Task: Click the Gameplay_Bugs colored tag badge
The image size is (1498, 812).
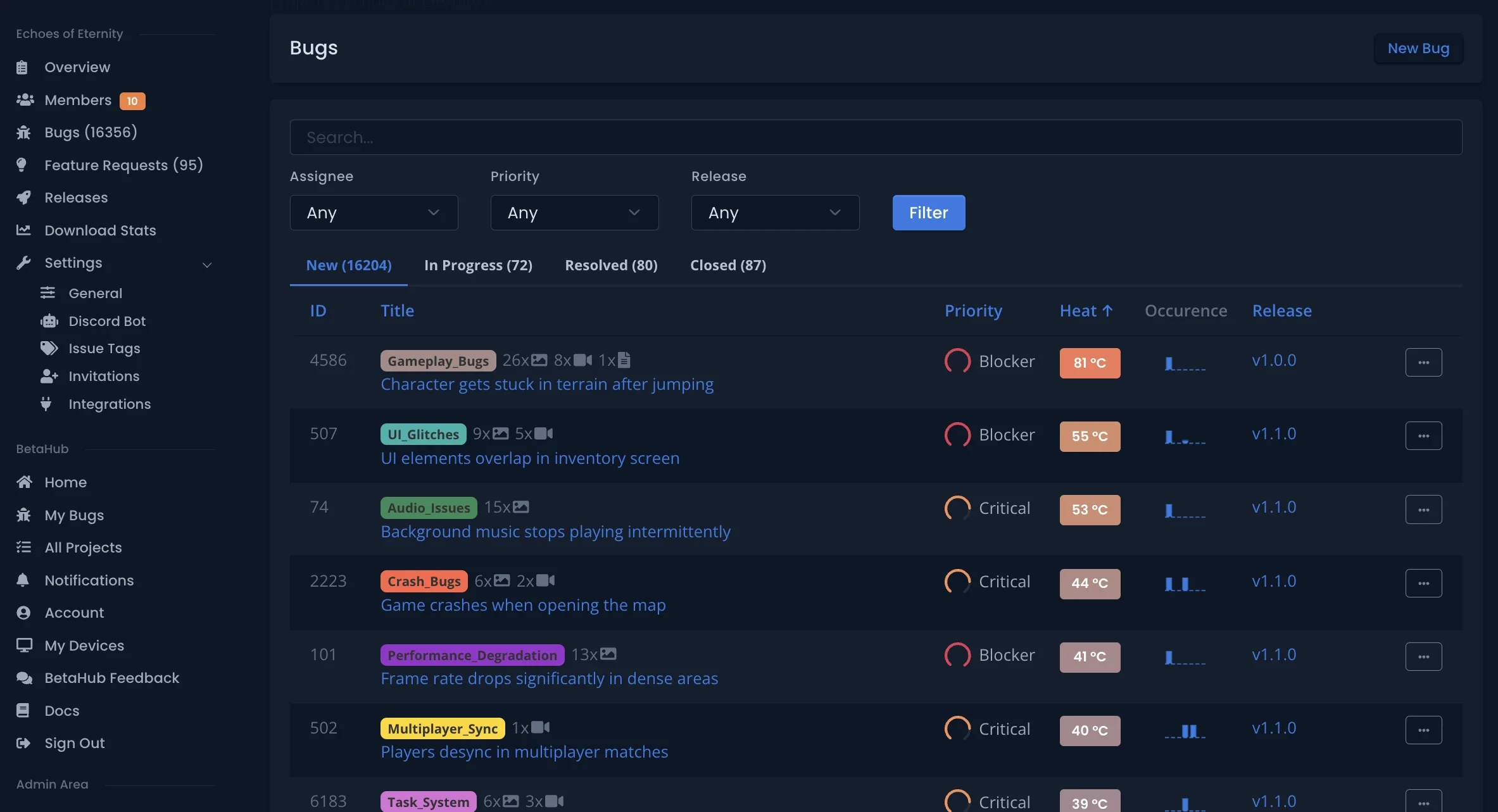Action: click(437, 360)
